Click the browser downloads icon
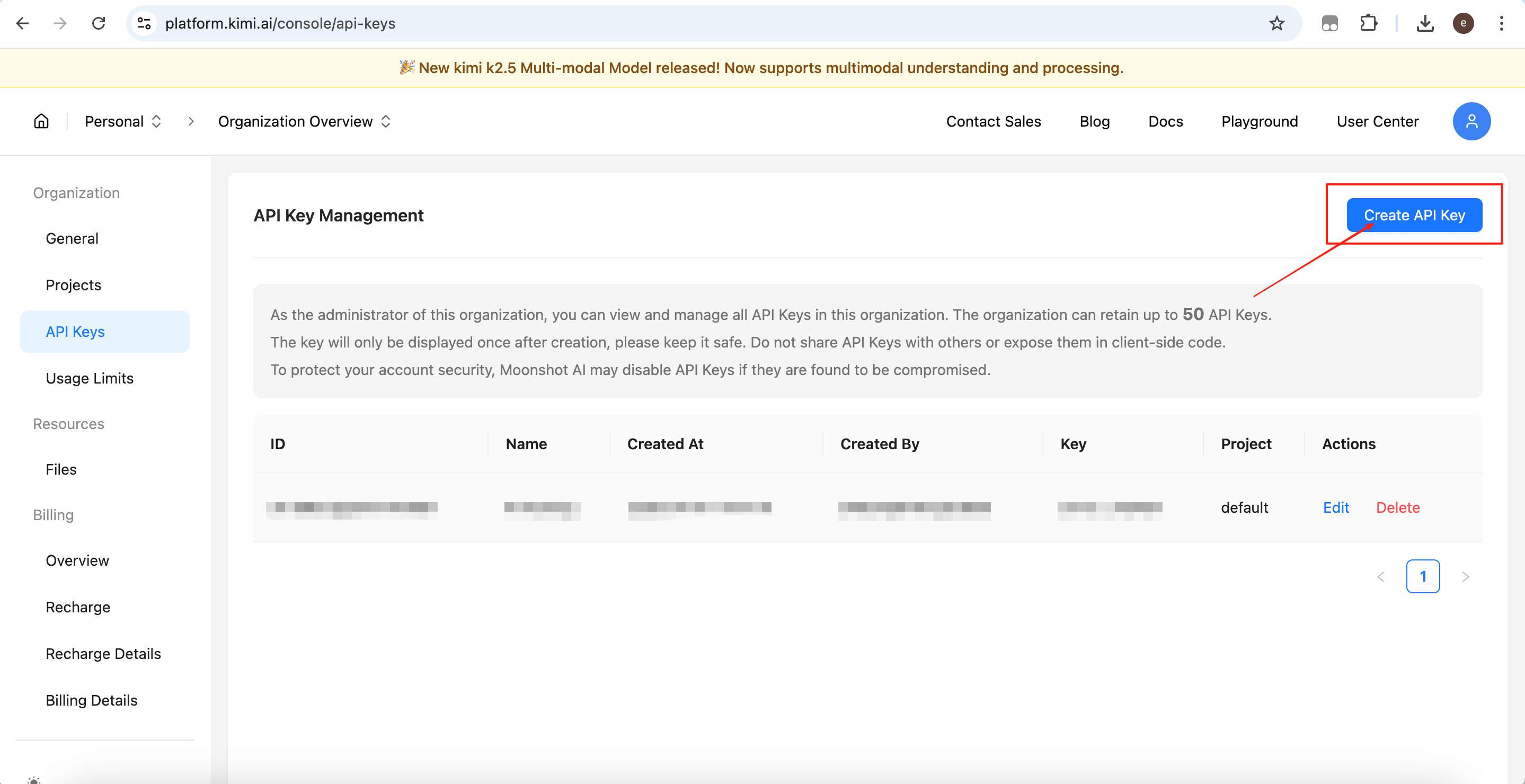This screenshot has width=1525, height=784. (x=1424, y=24)
